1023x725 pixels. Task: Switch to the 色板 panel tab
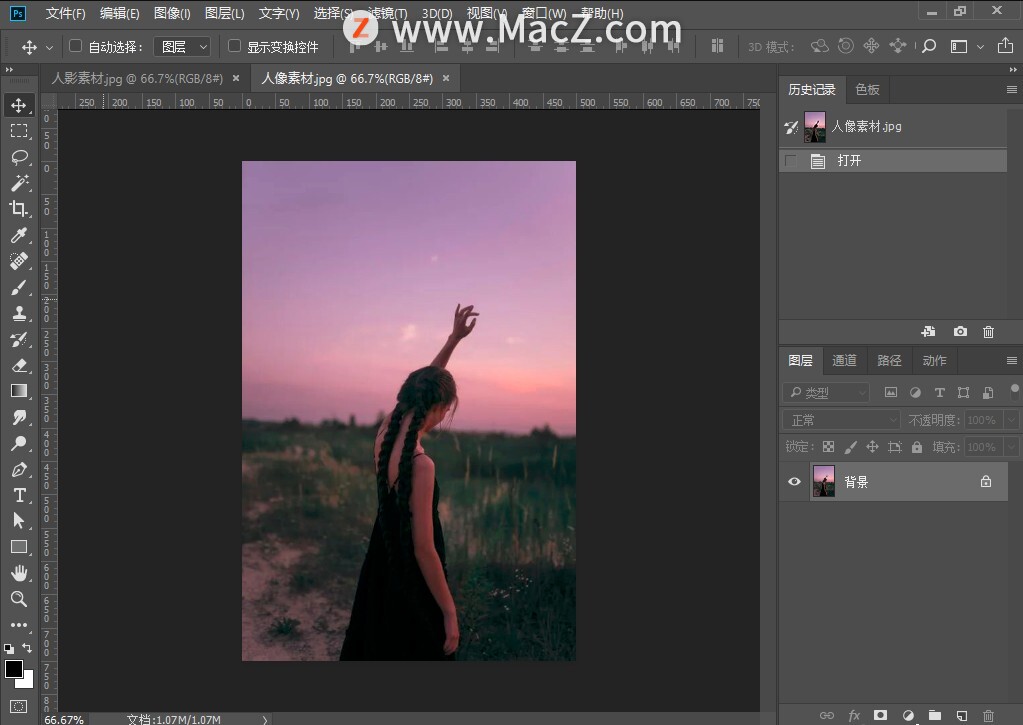(867, 89)
